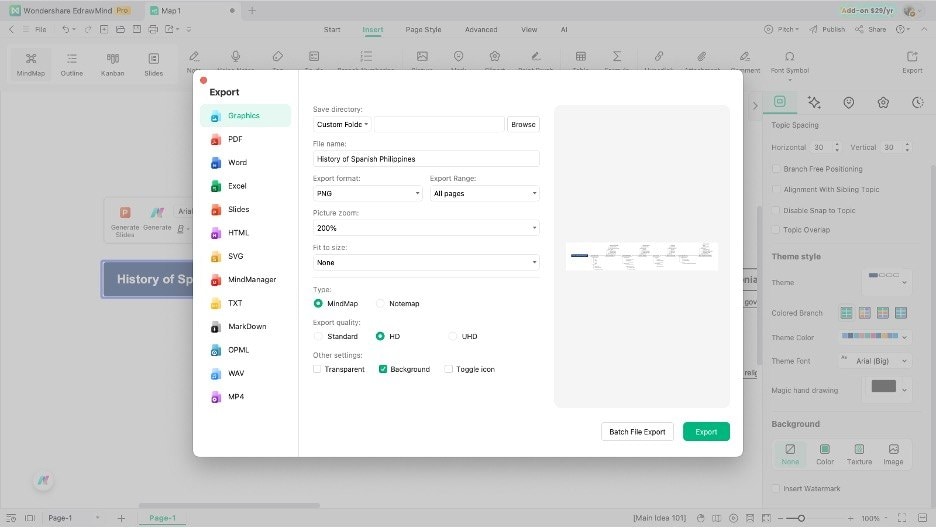The image size is (936, 528).
Task: Click the green Export button
Action: [x=706, y=432]
